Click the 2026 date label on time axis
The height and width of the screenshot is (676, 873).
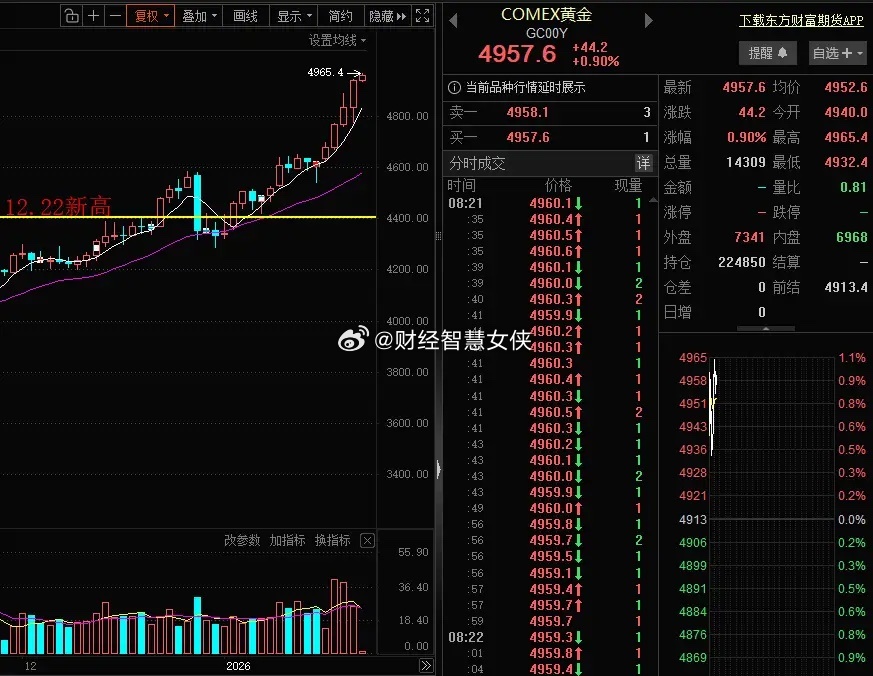(238, 666)
